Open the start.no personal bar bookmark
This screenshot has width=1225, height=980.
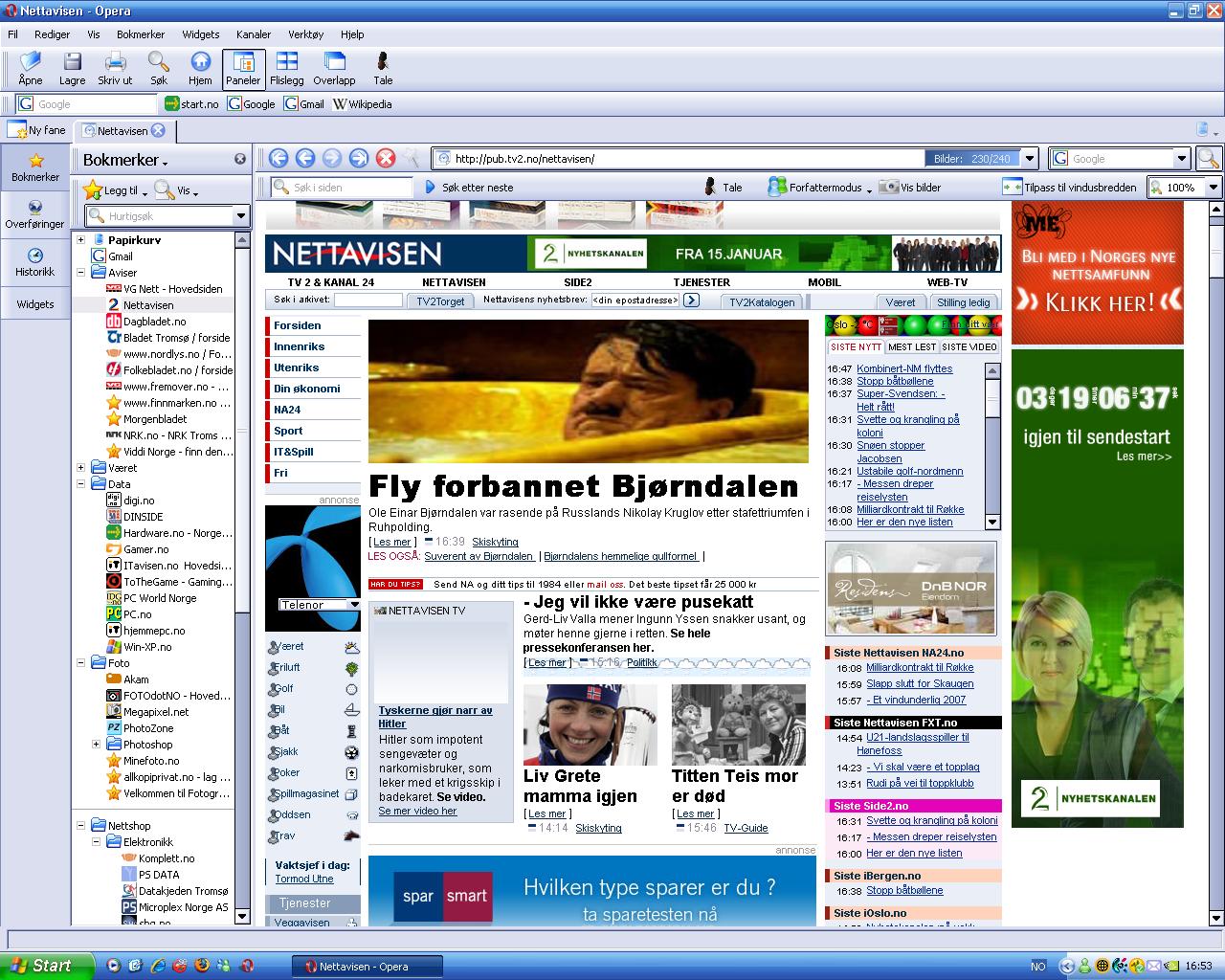coord(191,104)
